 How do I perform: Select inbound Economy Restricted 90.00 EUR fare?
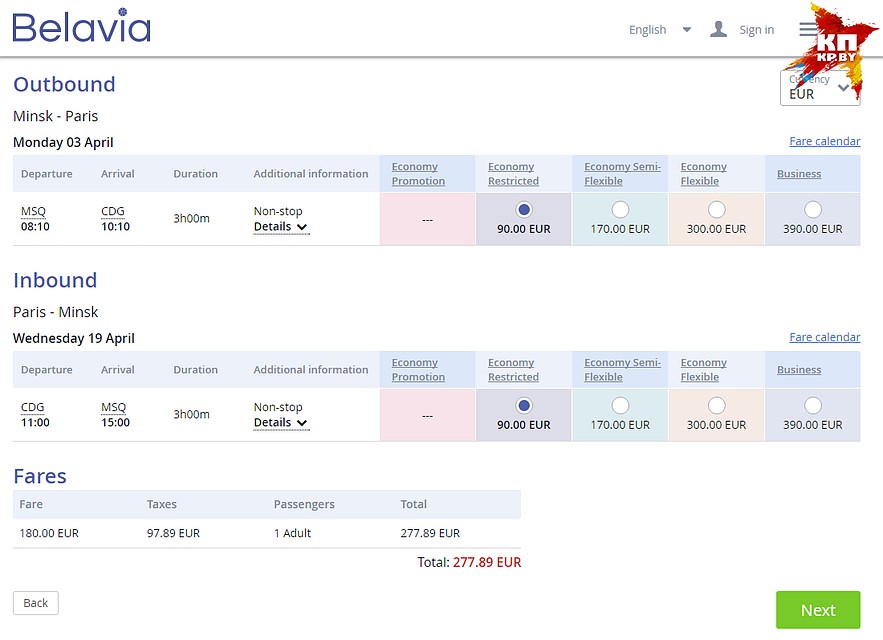[x=524, y=406]
